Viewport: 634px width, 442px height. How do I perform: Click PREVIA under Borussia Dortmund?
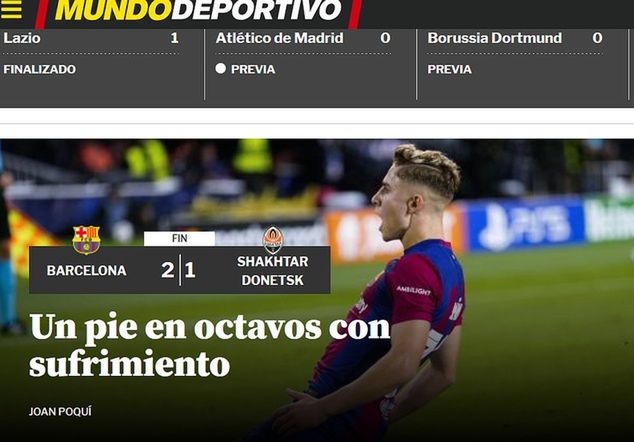[x=450, y=69]
